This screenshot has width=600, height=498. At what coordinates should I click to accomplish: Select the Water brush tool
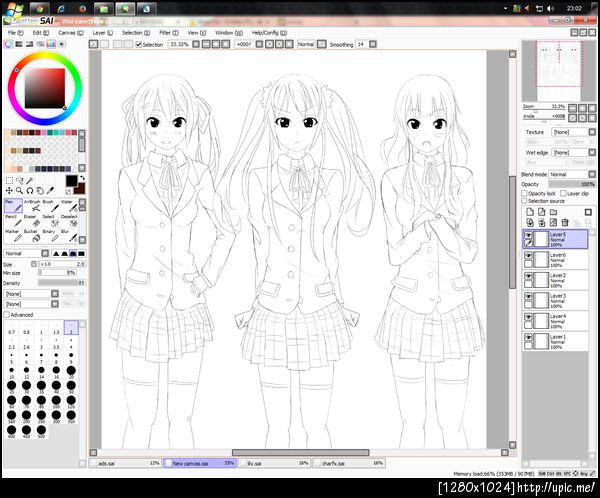coord(69,206)
